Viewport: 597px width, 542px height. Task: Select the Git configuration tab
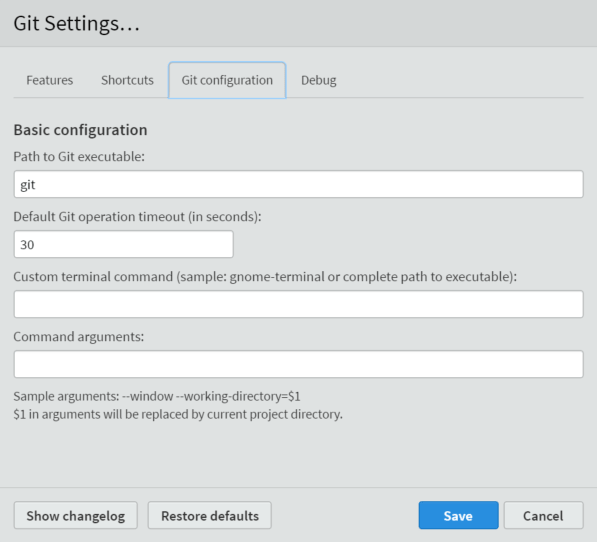227,80
